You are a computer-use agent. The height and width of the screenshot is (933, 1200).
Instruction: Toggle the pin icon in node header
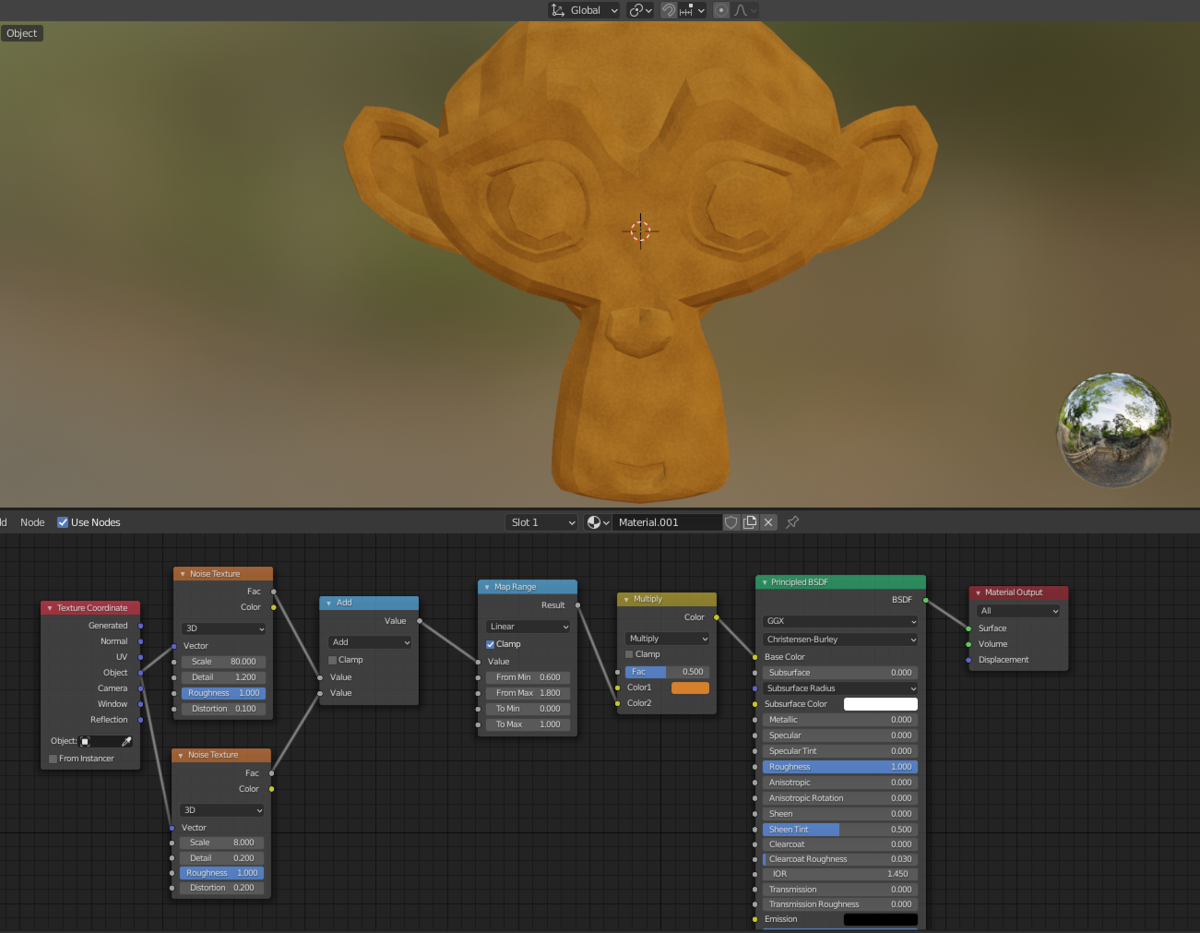(x=792, y=522)
